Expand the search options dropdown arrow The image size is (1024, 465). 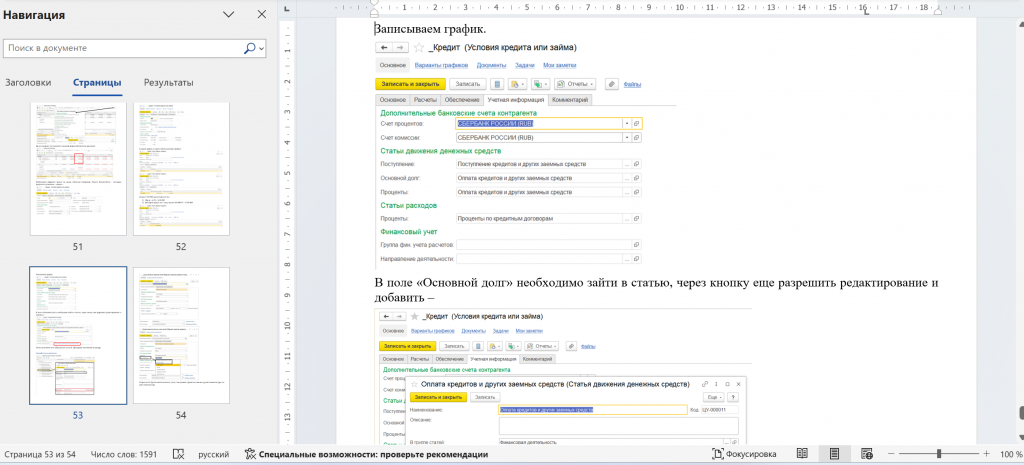262,48
